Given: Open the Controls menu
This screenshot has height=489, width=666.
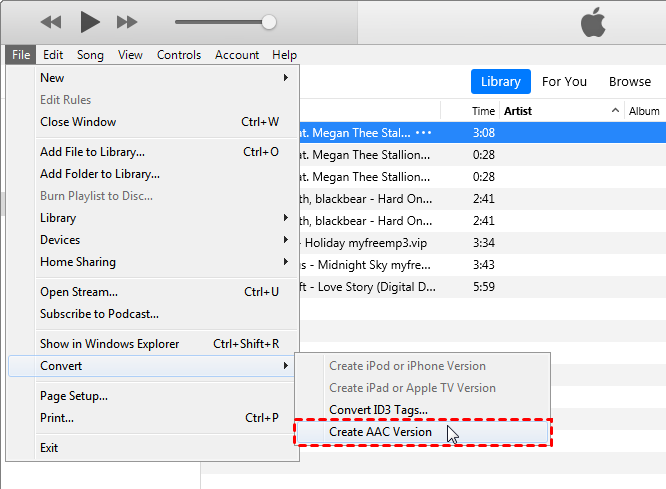Looking at the screenshot, I should [179, 55].
